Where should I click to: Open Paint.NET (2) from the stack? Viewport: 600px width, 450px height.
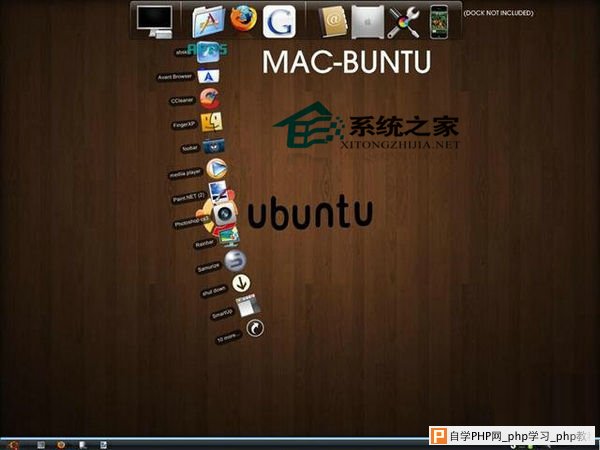point(219,192)
